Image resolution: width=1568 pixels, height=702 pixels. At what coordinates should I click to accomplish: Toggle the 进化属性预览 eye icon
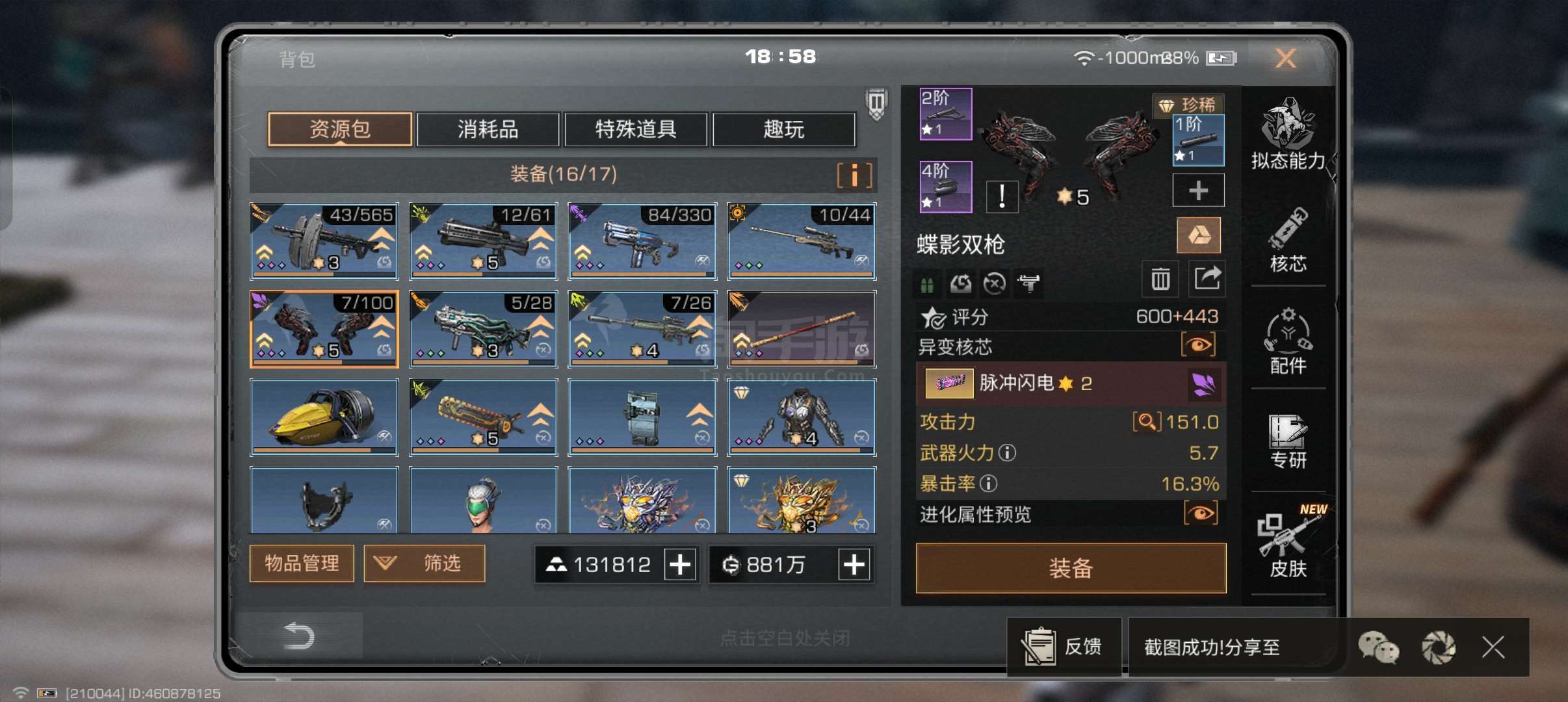tap(1201, 513)
